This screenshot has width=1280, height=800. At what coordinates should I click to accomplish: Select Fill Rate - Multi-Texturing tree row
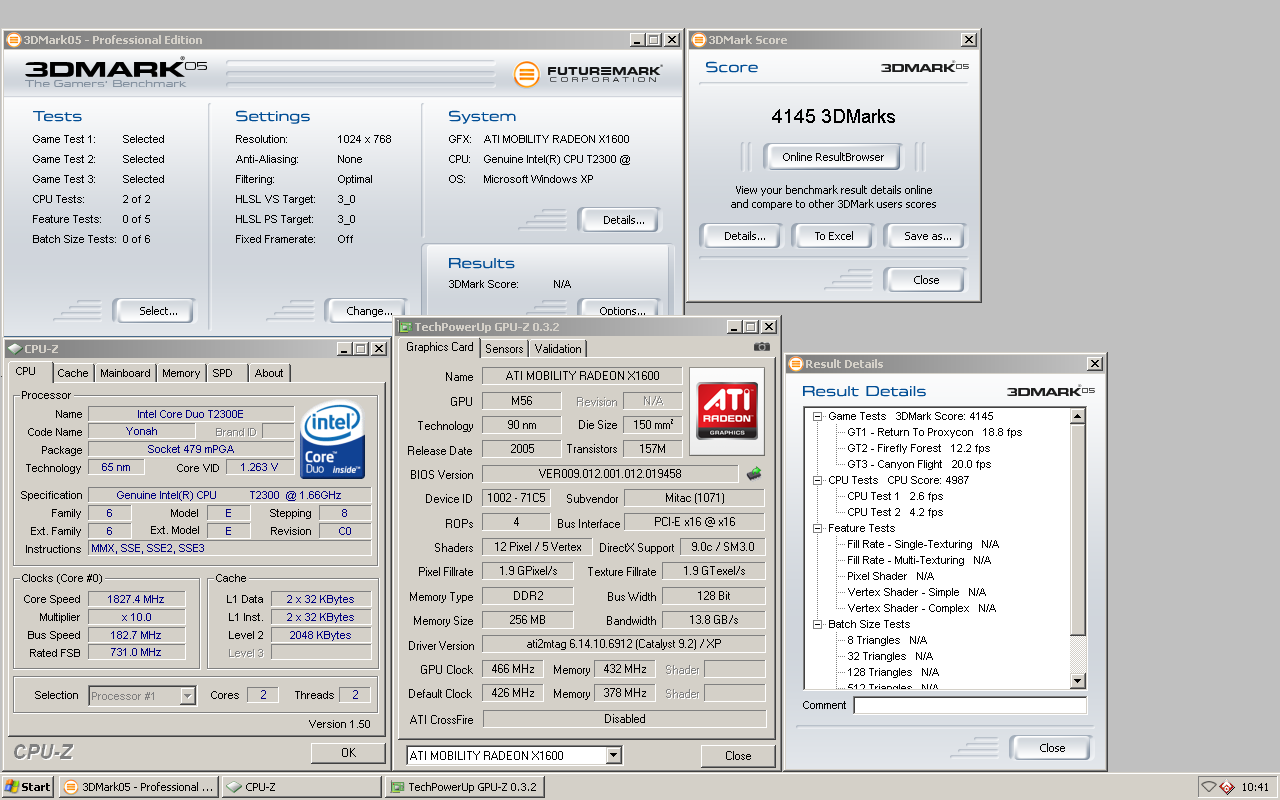click(x=921, y=560)
